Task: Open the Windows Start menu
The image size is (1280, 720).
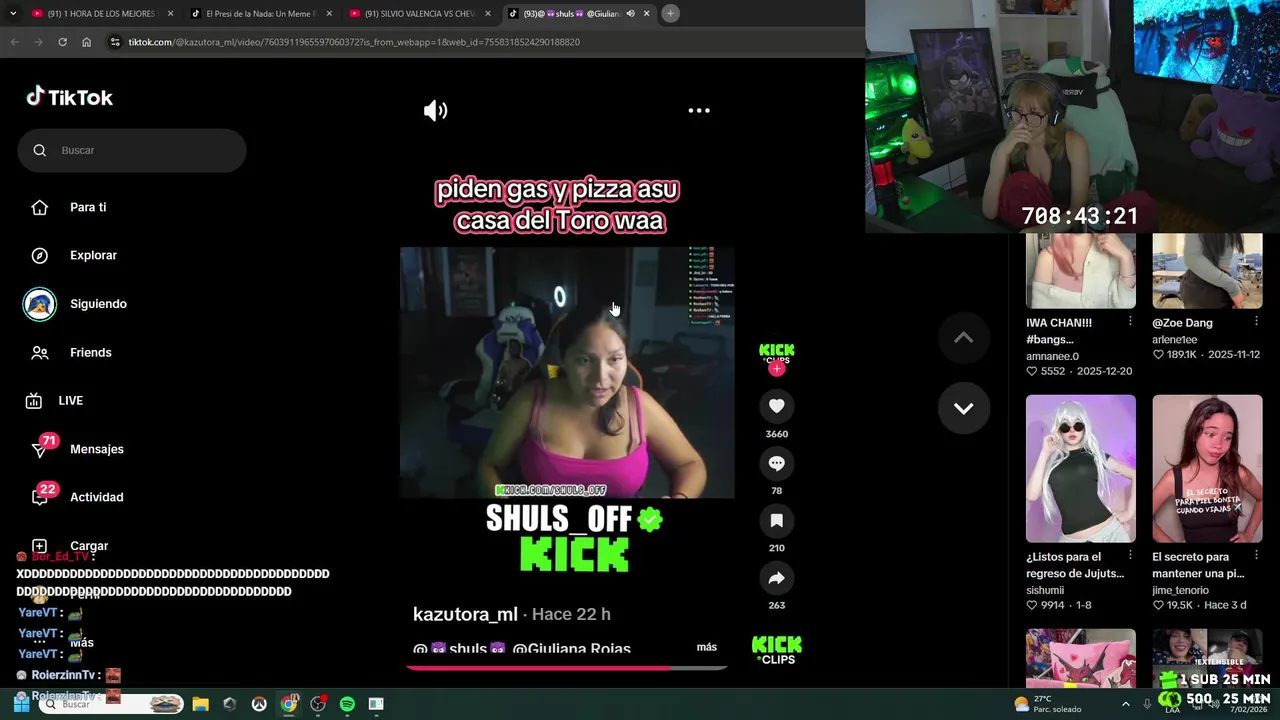Action: (21, 704)
